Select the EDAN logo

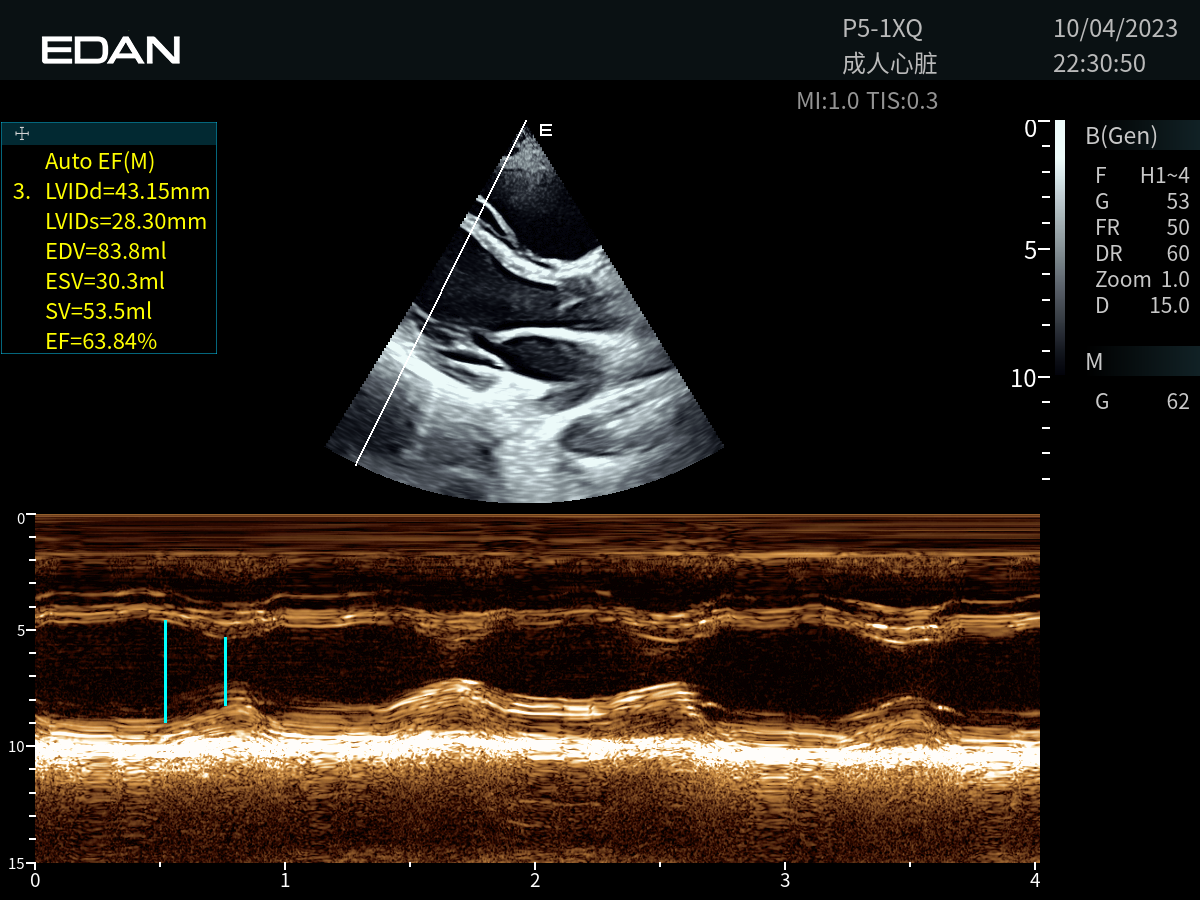click(110, 49)
